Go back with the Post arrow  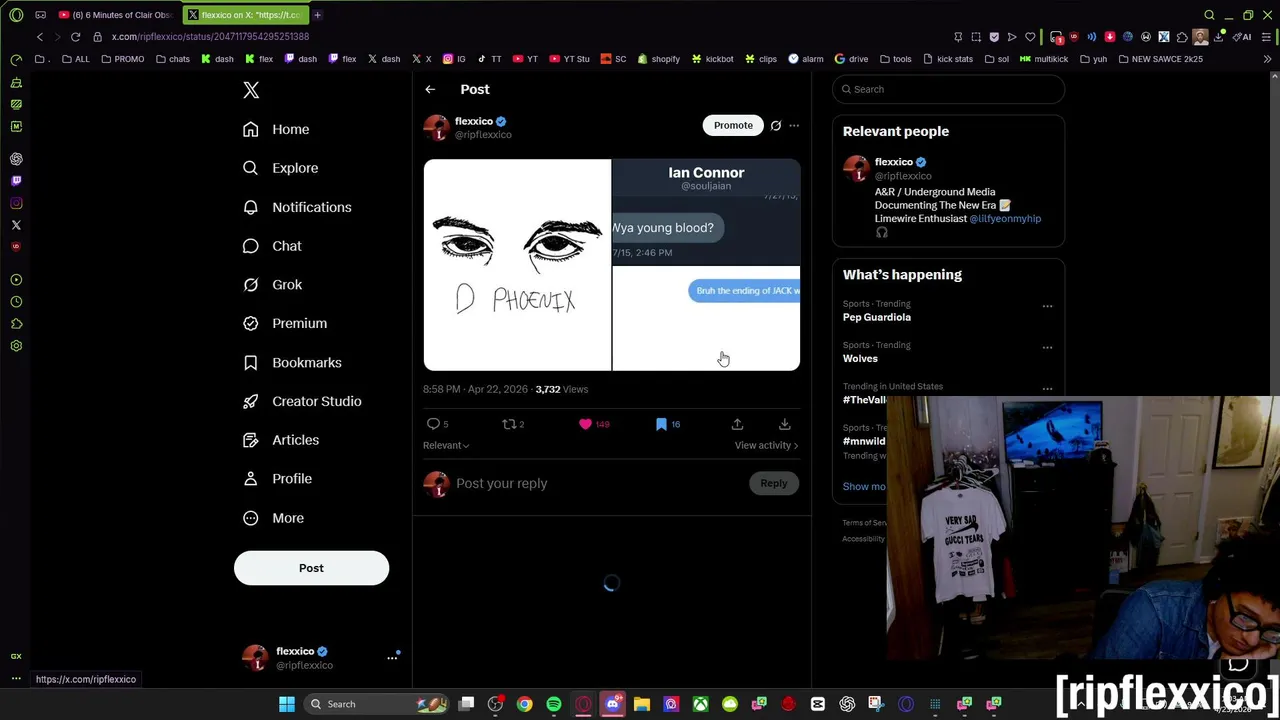pyautogui.click(x=430, y=89)
